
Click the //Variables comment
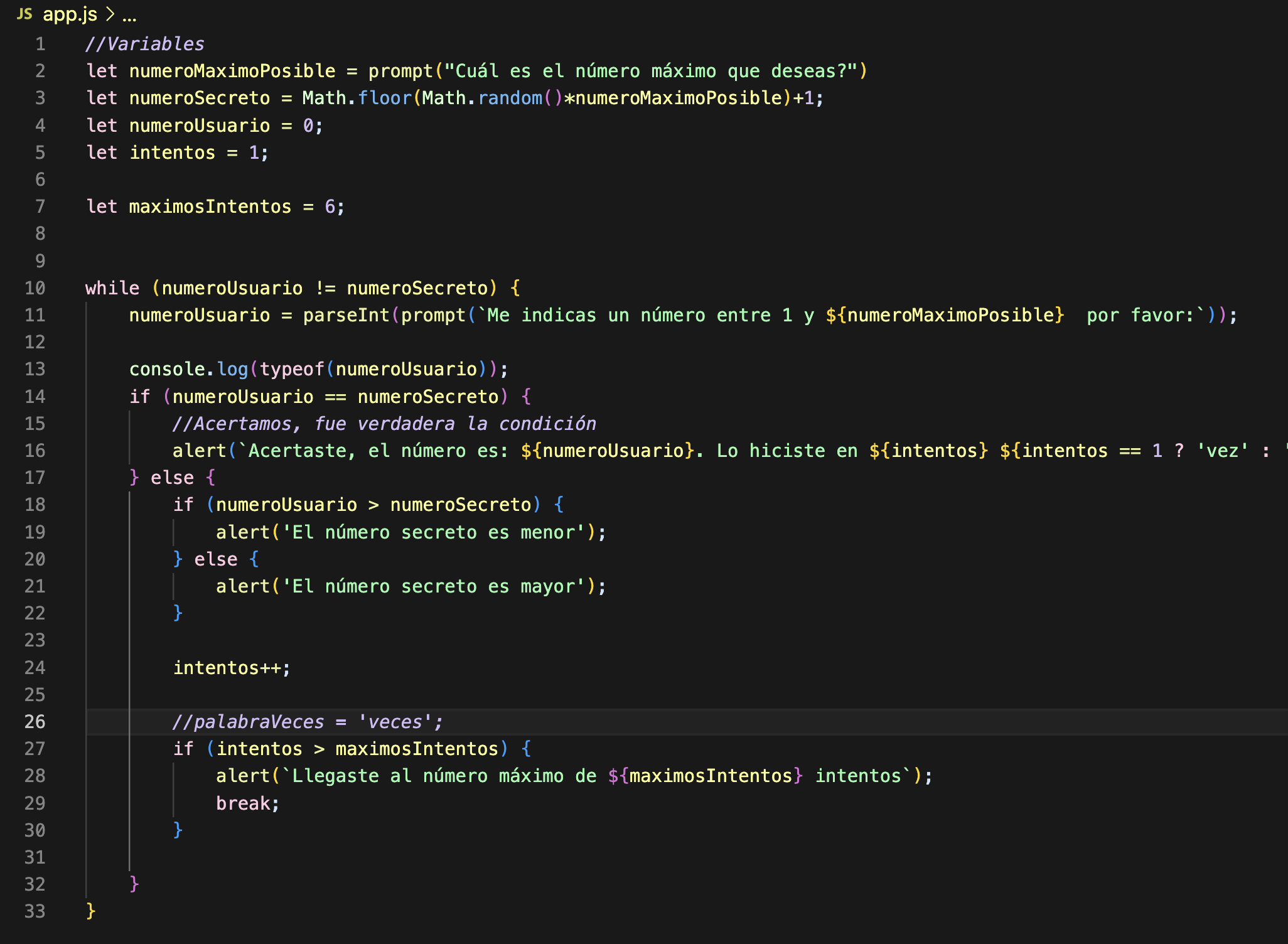[x=145, y=44]
